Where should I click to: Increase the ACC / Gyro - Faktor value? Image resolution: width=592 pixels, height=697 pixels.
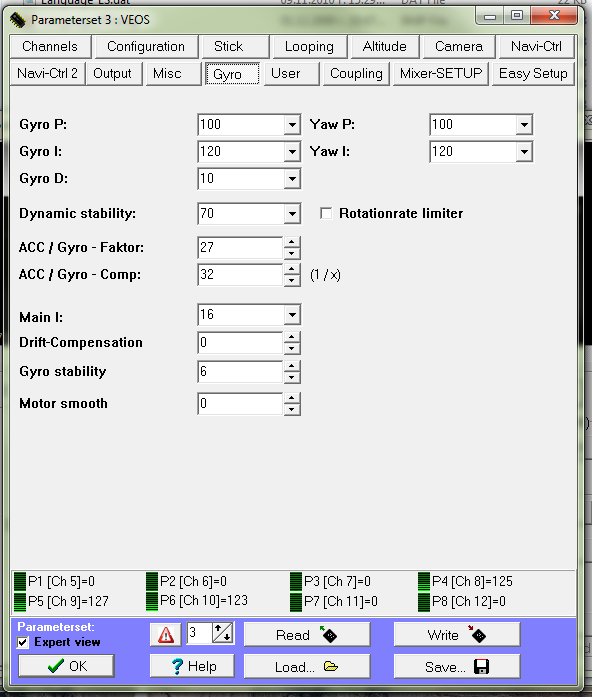292,242
